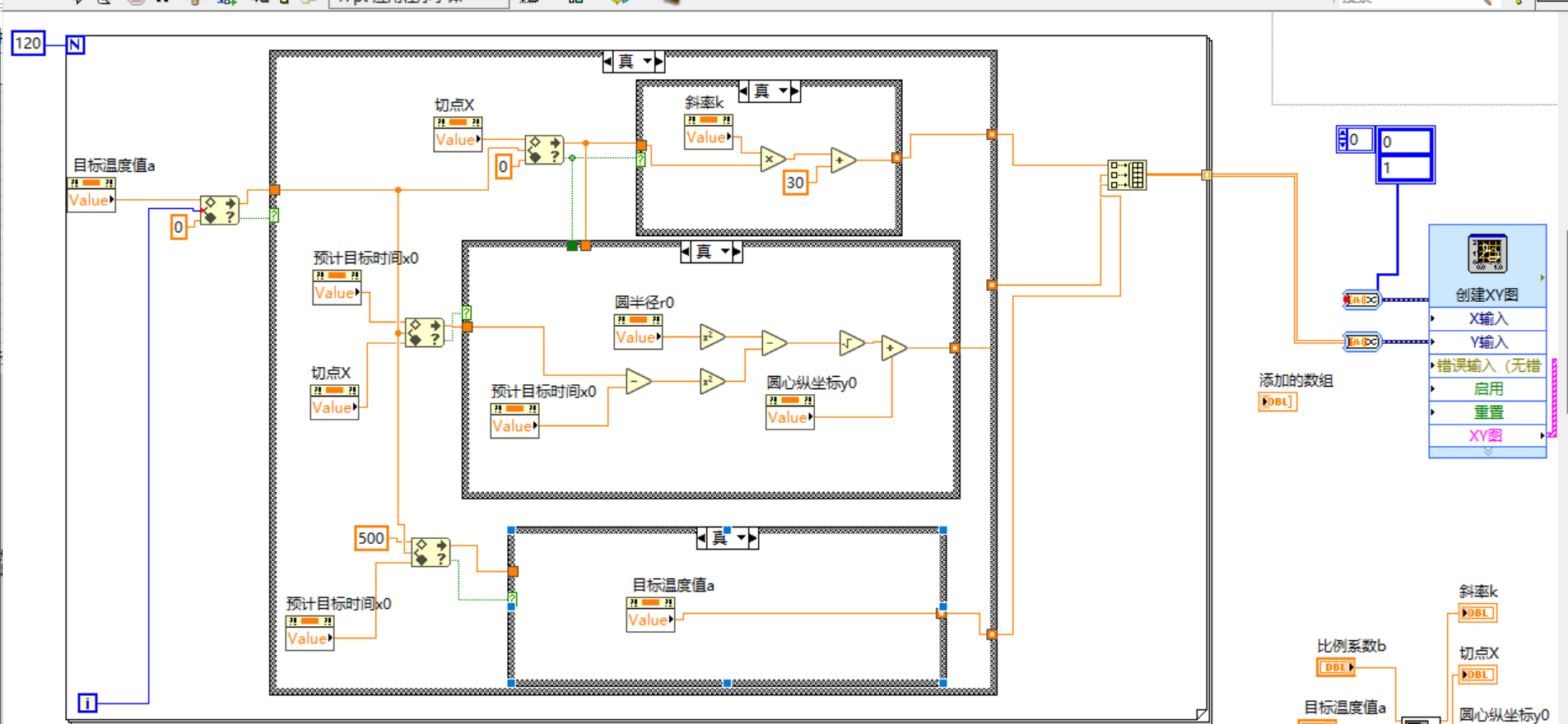
Task: Go to next case of 斜率k case structure
Action: [795, 91]
